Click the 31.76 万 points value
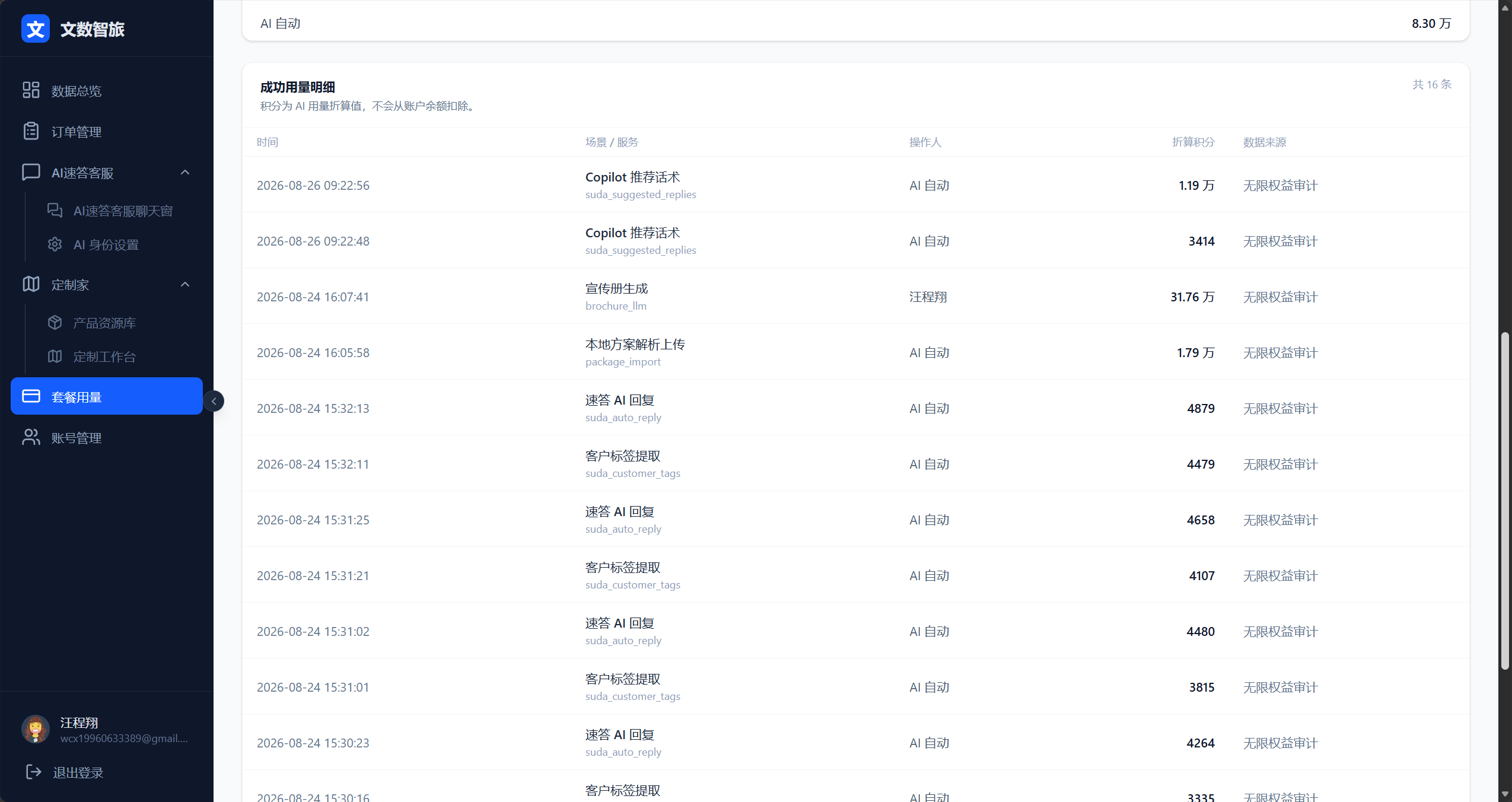This screenshot has width=1512, height=802. (1192, 297)
